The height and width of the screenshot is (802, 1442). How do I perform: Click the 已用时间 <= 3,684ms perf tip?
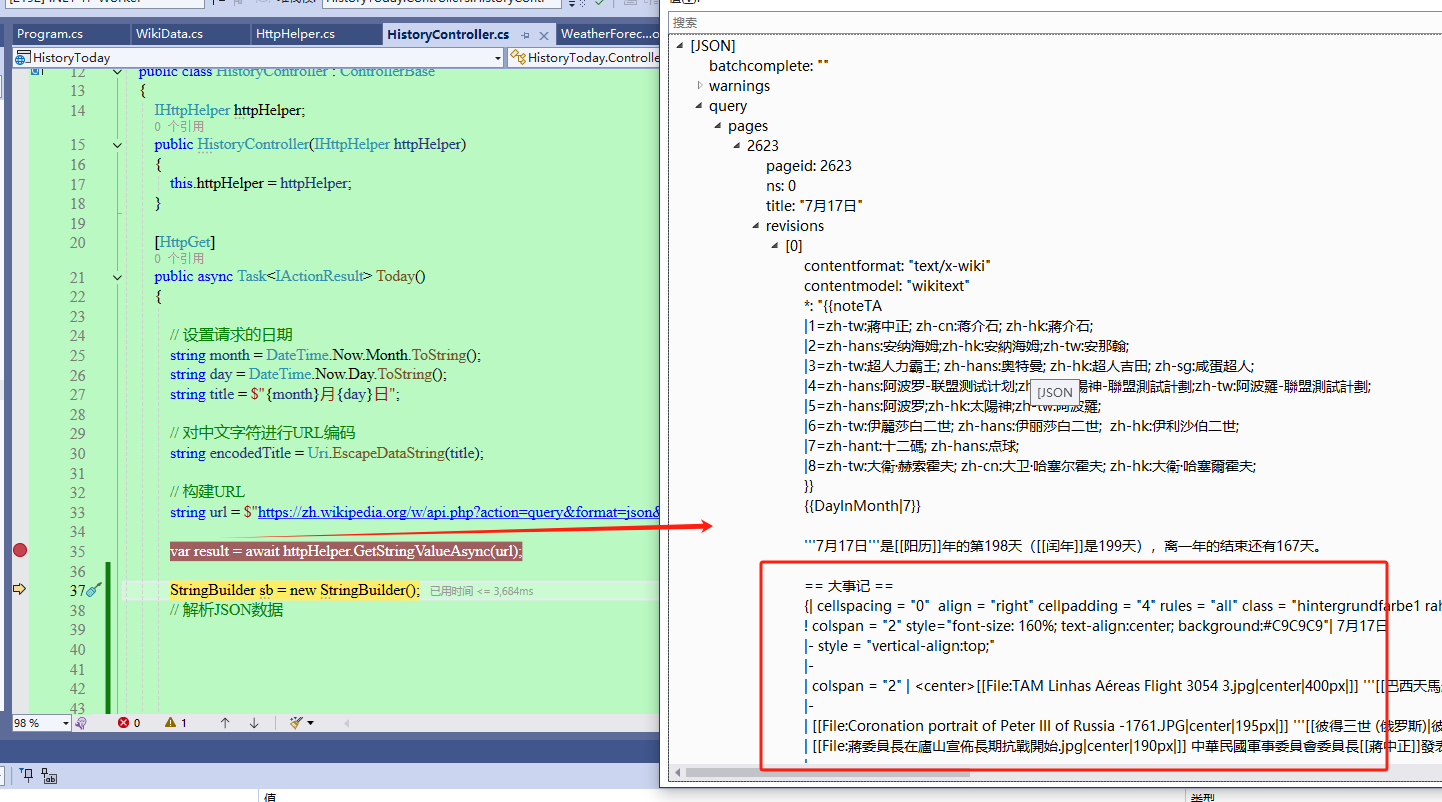coord(481,591)
